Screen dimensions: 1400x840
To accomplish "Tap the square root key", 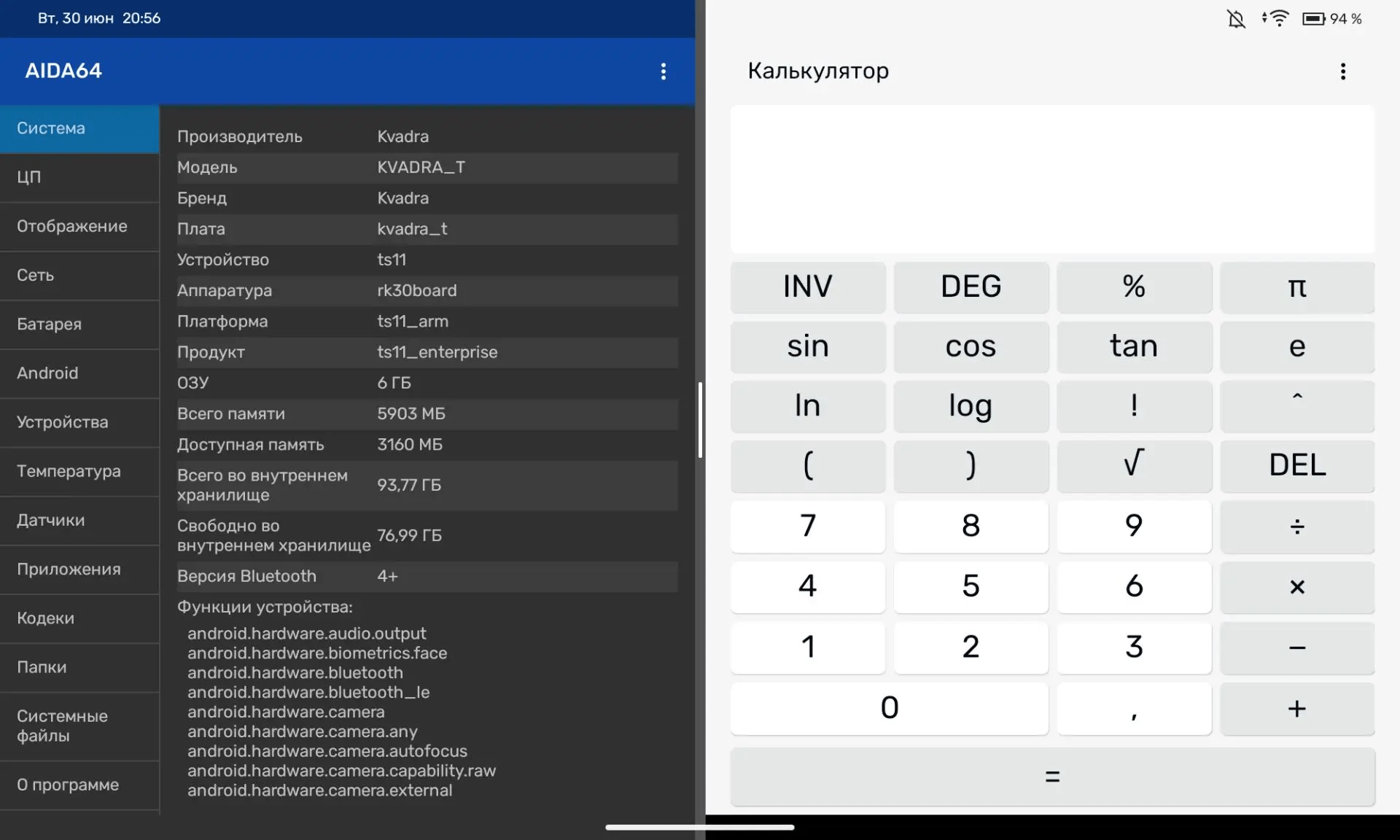I will (x=1134, y=465).
